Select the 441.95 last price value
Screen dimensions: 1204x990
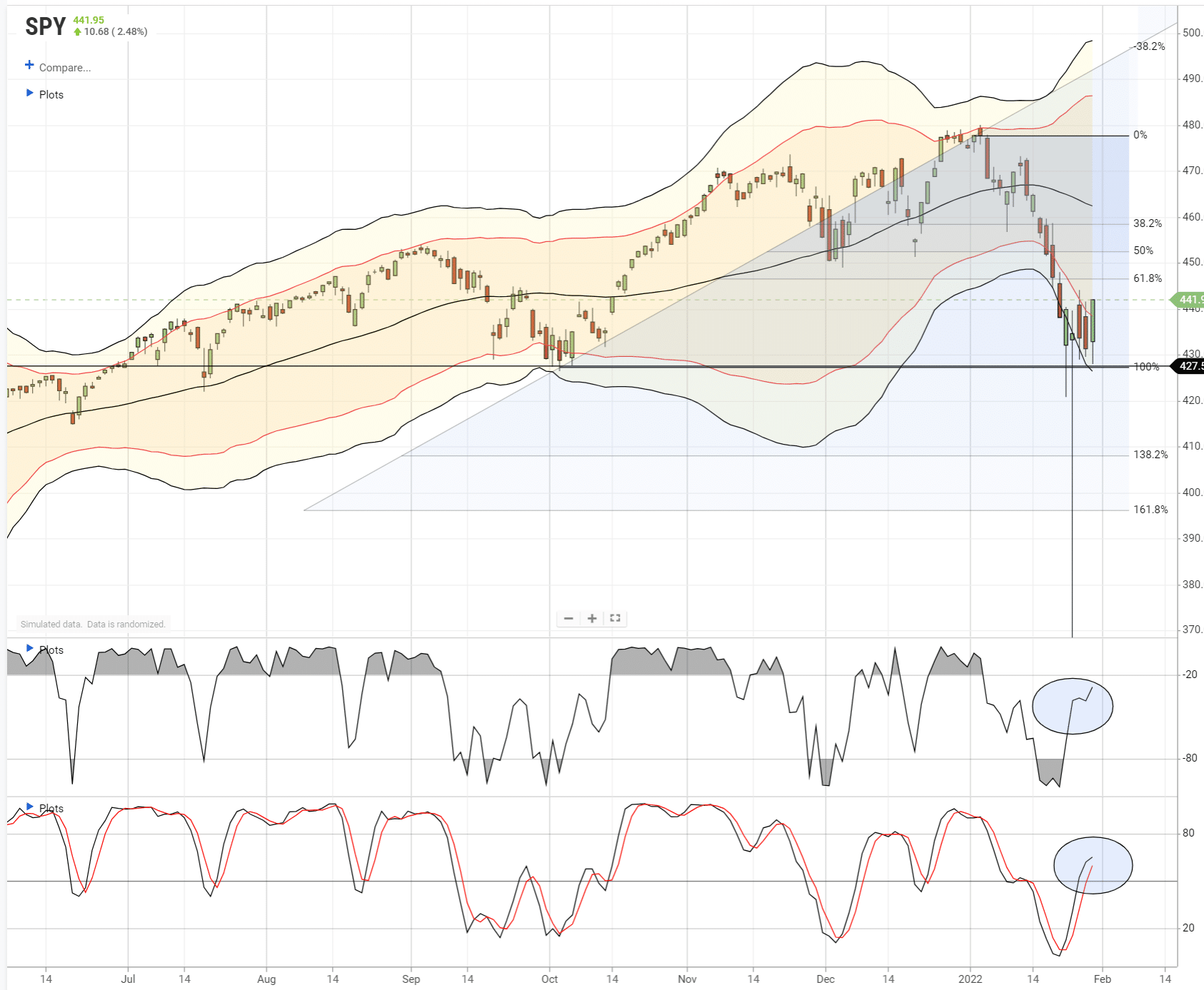[x=89, y=20]
